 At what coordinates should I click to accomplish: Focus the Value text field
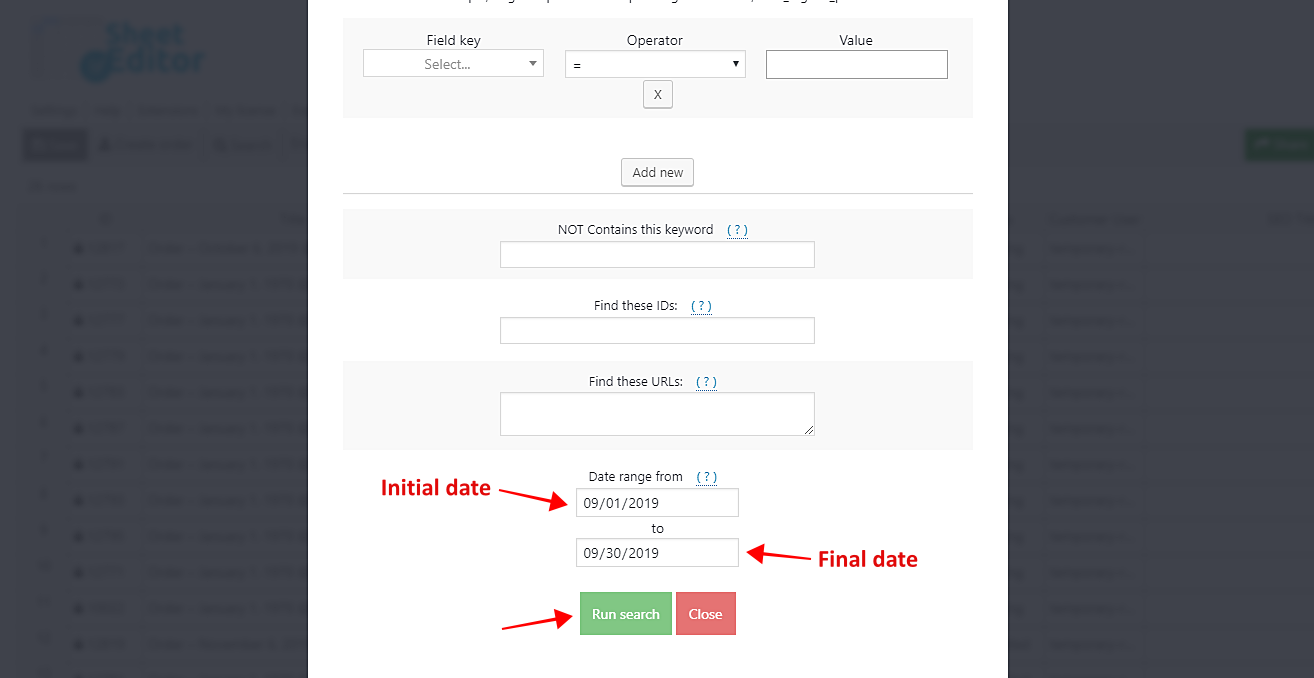click(x=857, y=65)
